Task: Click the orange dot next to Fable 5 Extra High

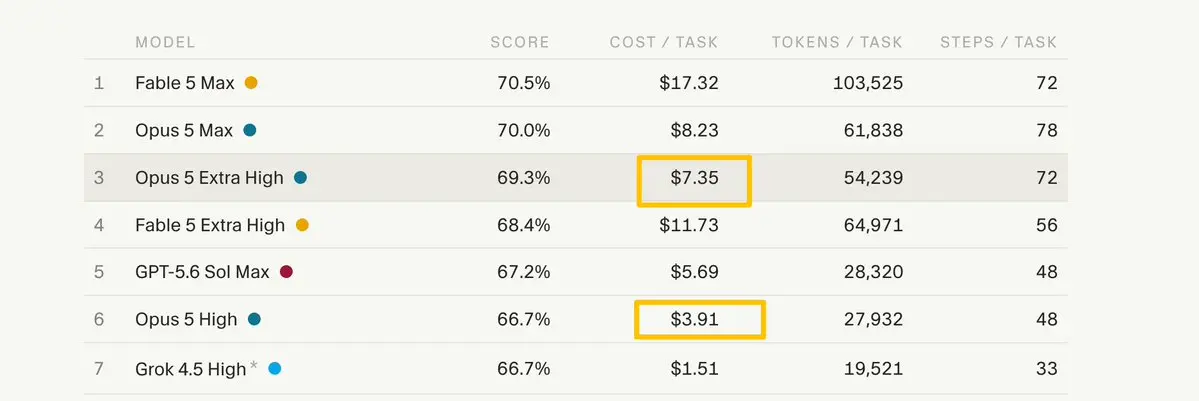Action: coord(301,225)
